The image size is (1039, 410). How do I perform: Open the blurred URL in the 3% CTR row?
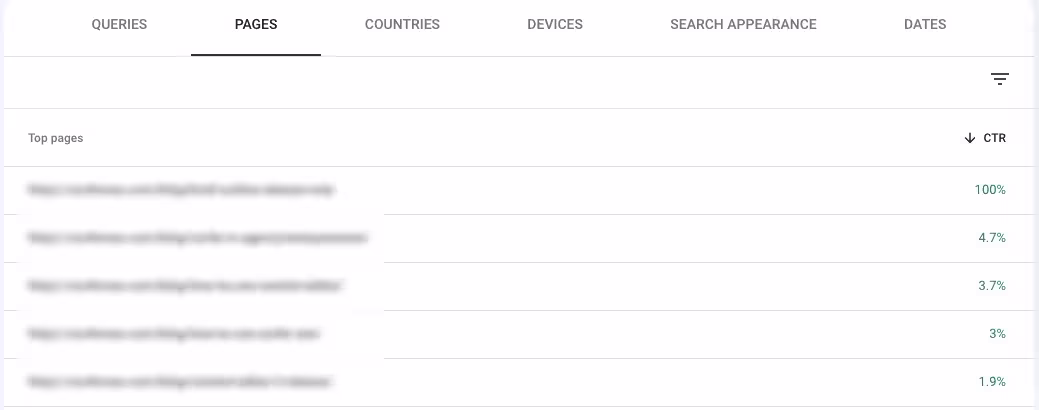coord(174,334)
